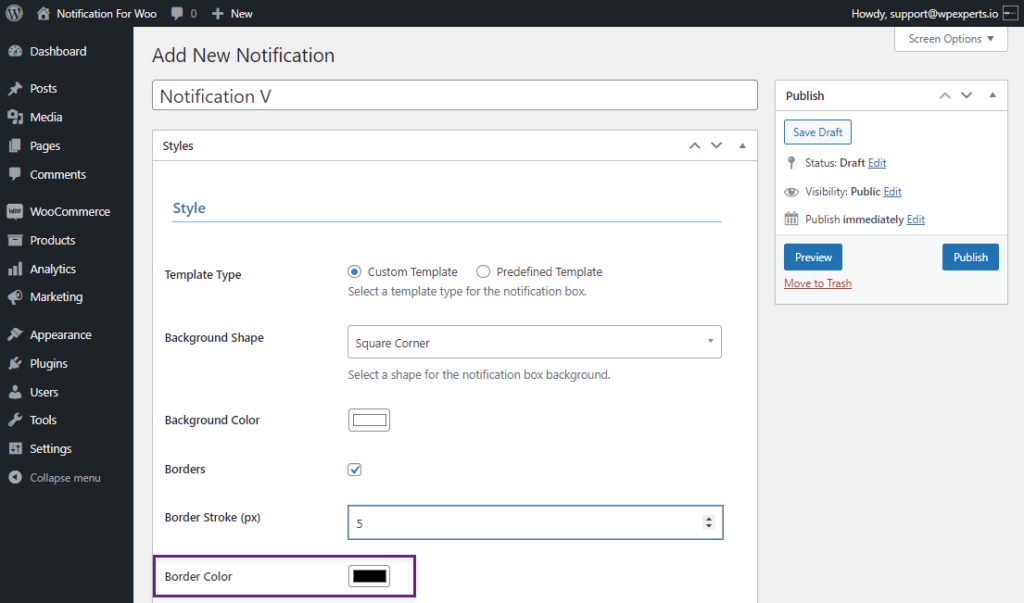Move Styles panel down
The height and width of the screenshot is (603, 1024).
tap(716, 146)
